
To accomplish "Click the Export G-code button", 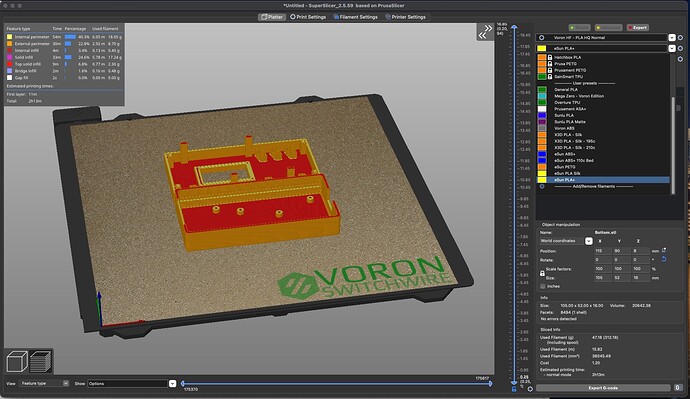I will (603, 388).
